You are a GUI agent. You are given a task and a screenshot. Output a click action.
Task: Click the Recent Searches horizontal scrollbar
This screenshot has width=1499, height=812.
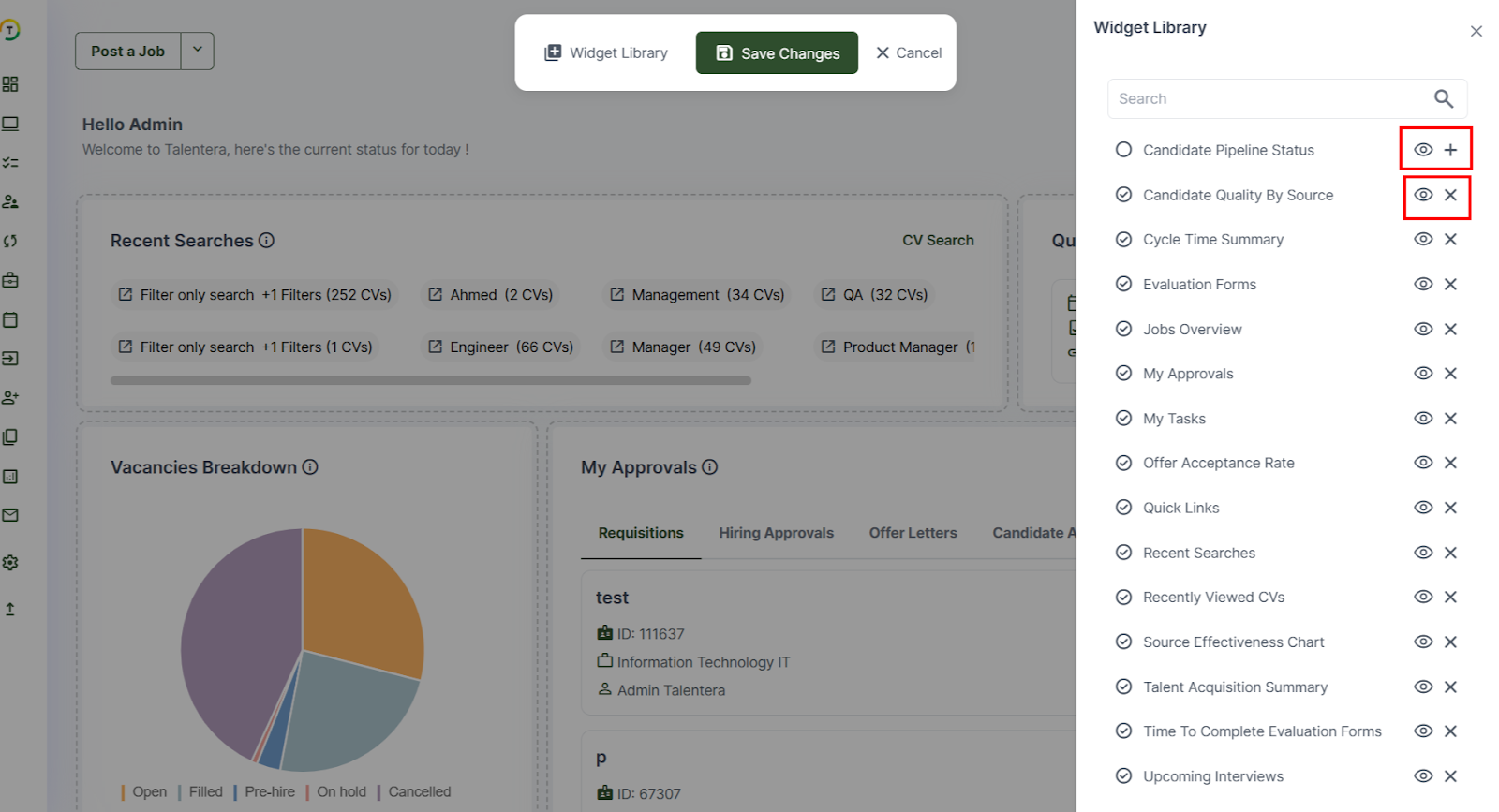click(x=431, y=381)
